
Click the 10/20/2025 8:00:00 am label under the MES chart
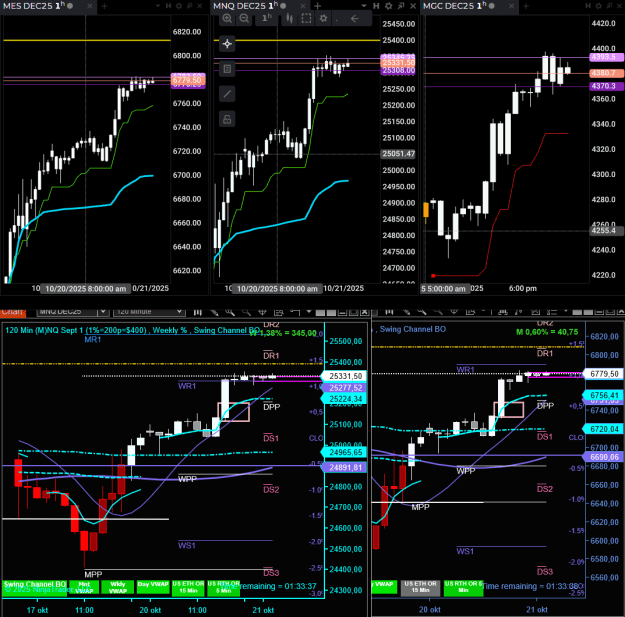tap(85, 289)
